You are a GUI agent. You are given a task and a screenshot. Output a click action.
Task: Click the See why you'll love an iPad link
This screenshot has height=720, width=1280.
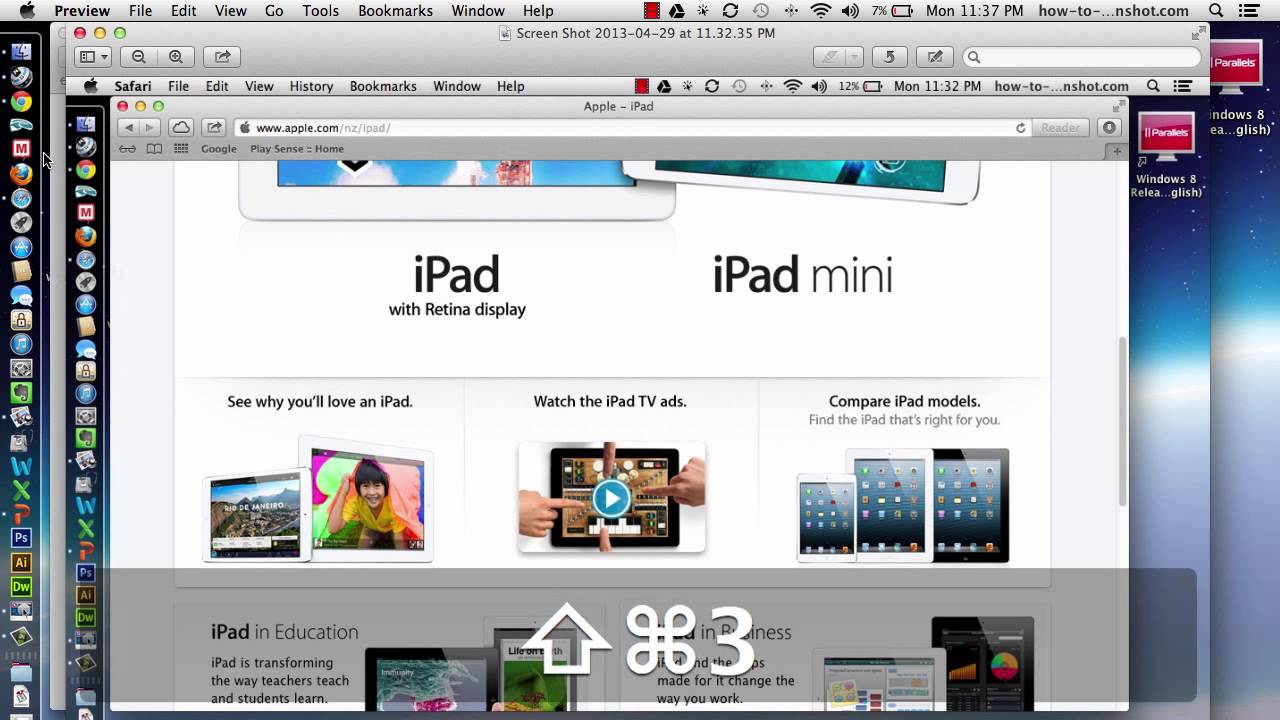(319, 401)
